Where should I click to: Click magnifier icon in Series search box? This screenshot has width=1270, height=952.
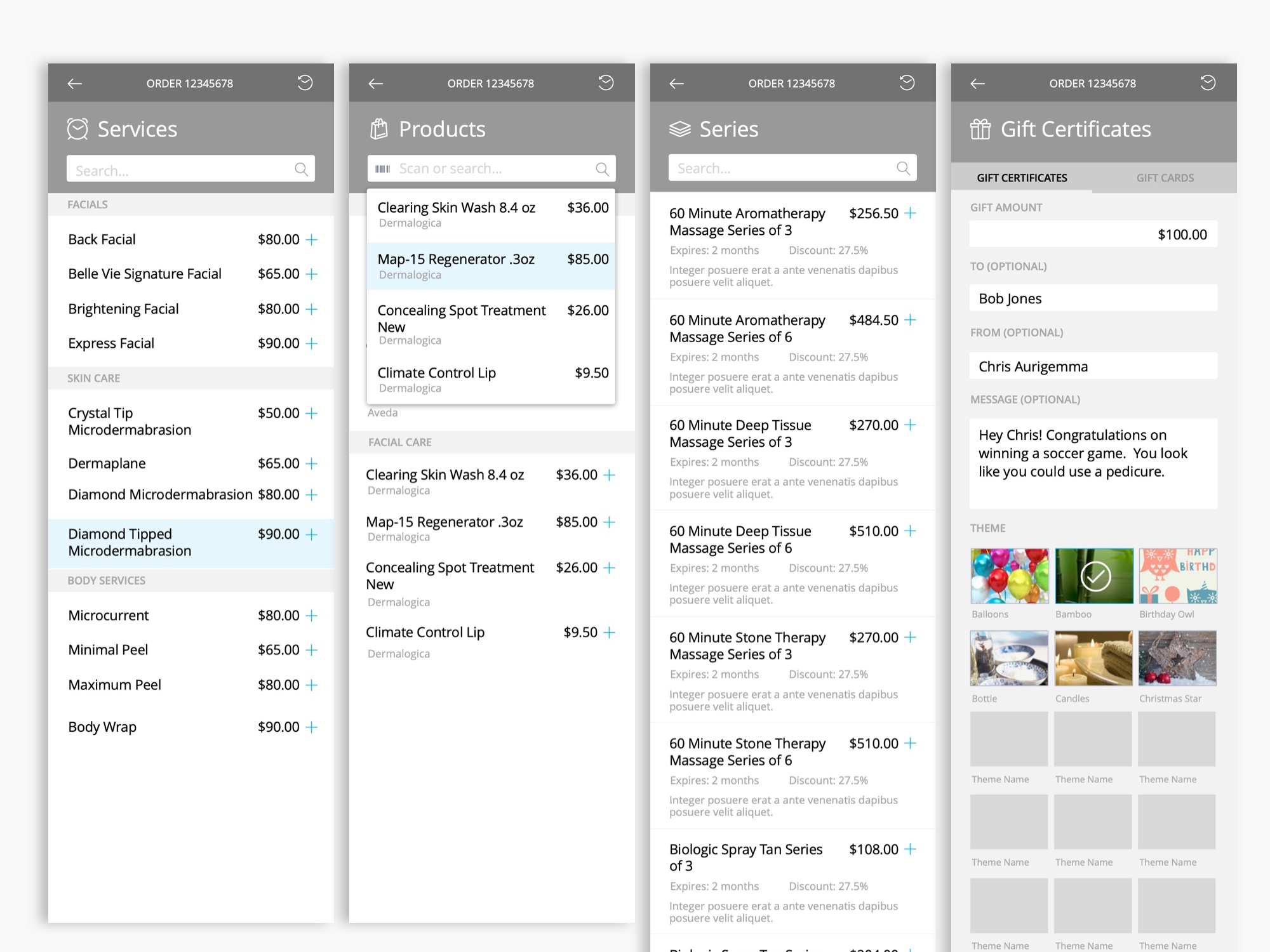(x=903, y=168)
